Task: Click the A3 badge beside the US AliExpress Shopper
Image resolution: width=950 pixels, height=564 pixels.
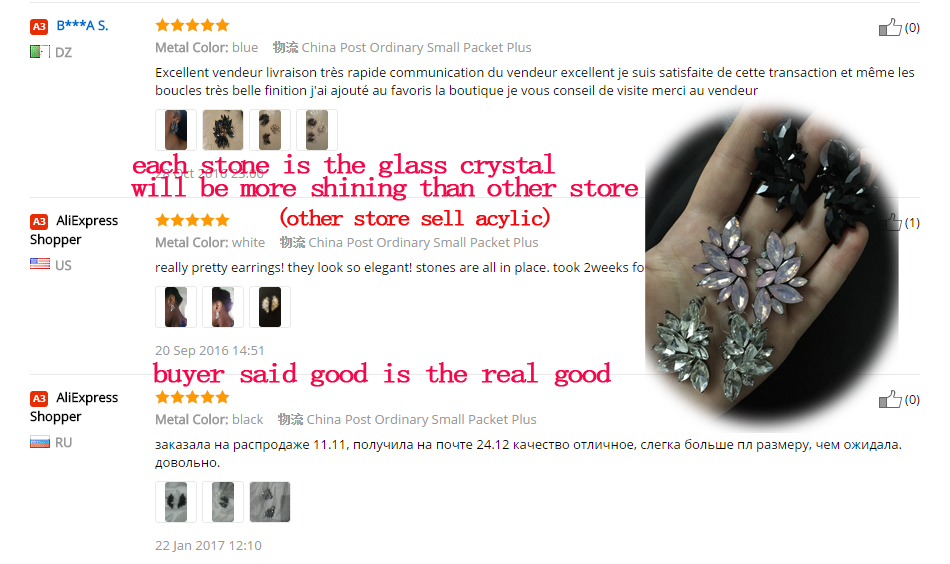Action: pyautogui.click(x=39, y=222)
